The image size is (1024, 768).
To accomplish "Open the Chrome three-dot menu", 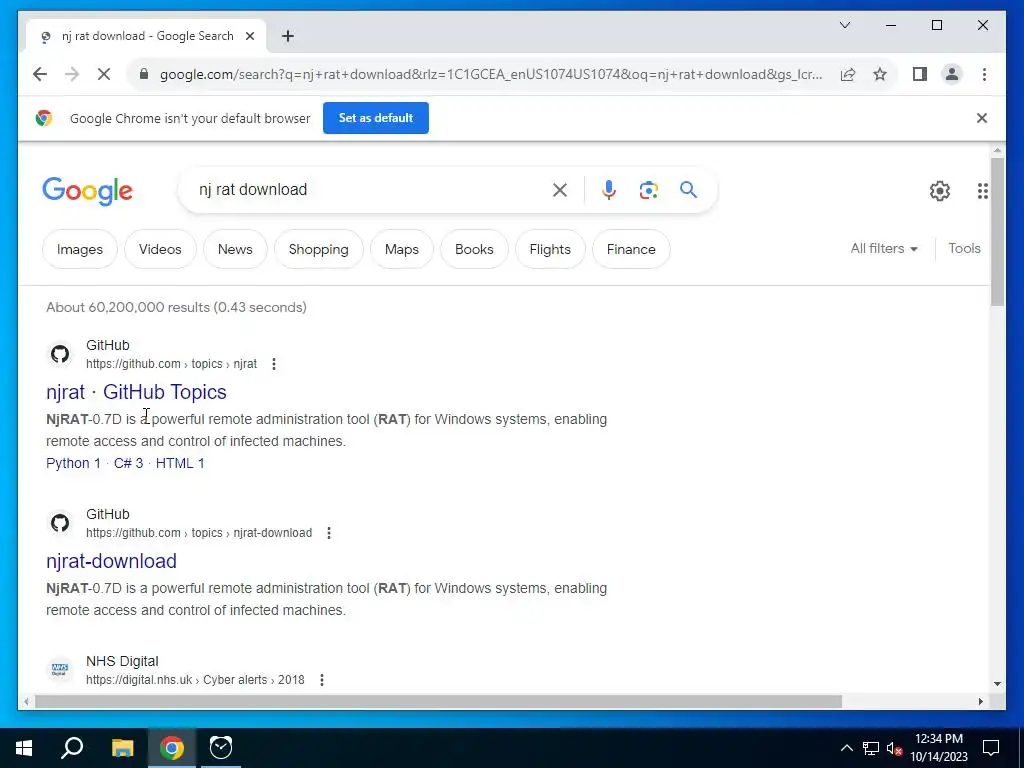I will coord(984,74).
